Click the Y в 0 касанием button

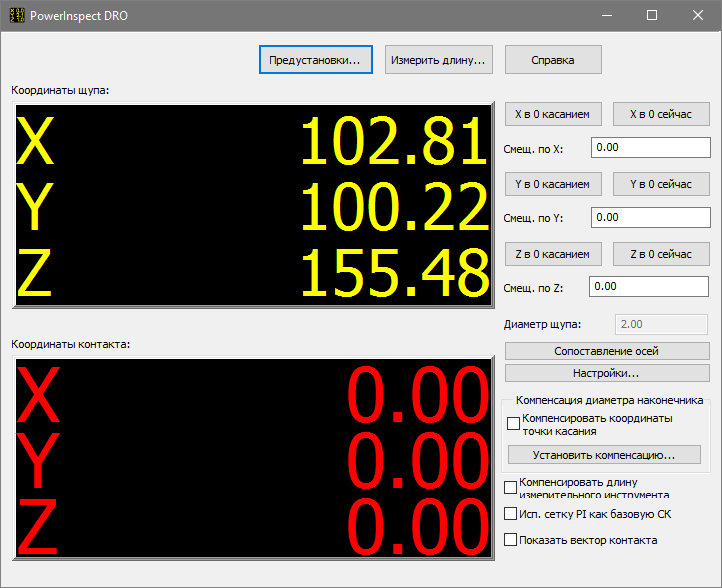[553, 184]
